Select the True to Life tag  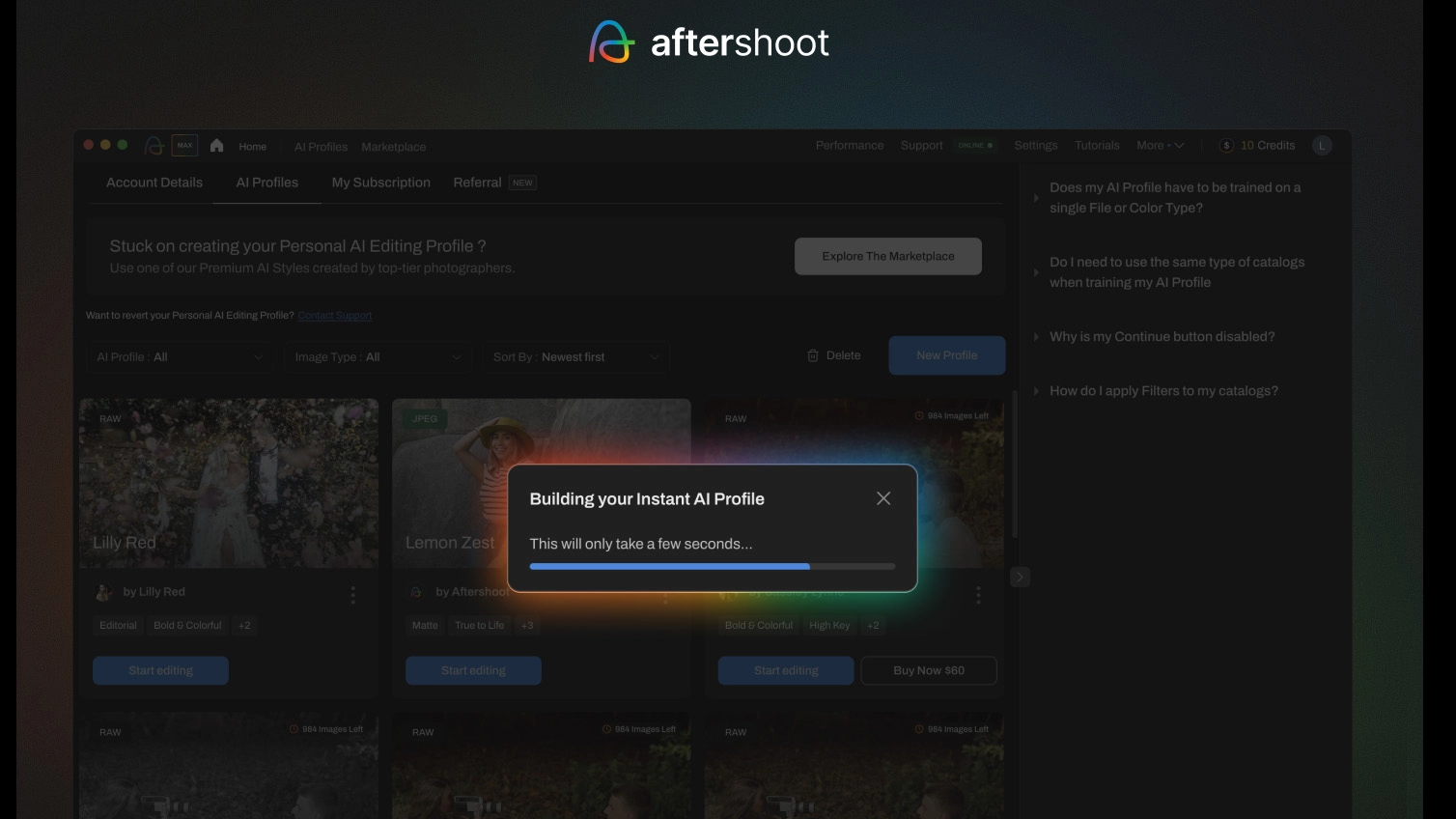tap(480, 626)
